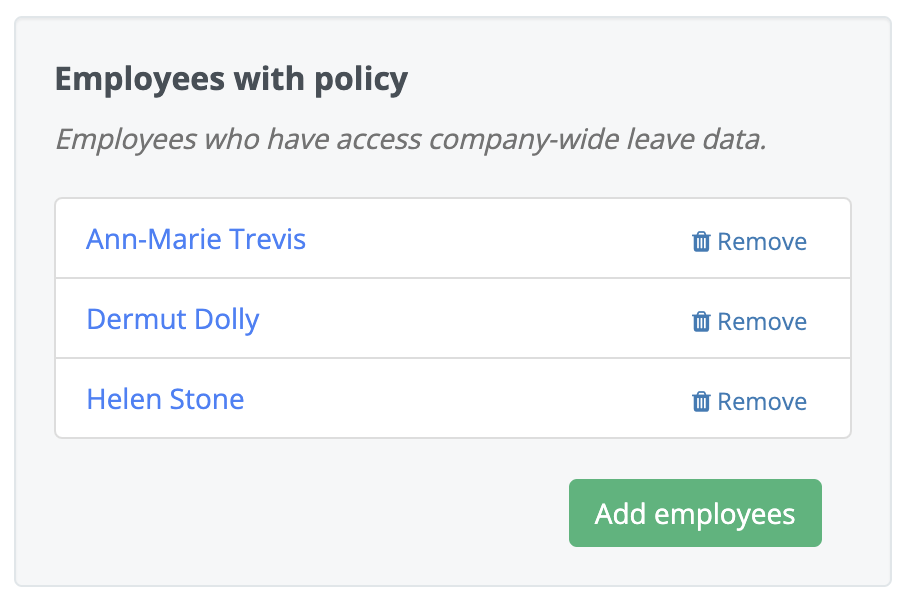Open Helen Stone's profile
This screenshot has width=908, height=602.
pyautogui.click(x=165, y=399)
